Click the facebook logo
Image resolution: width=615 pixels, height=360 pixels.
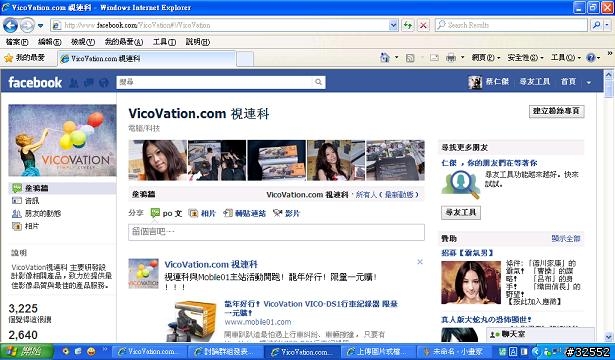pyautogui.click(x=35, y=82)
